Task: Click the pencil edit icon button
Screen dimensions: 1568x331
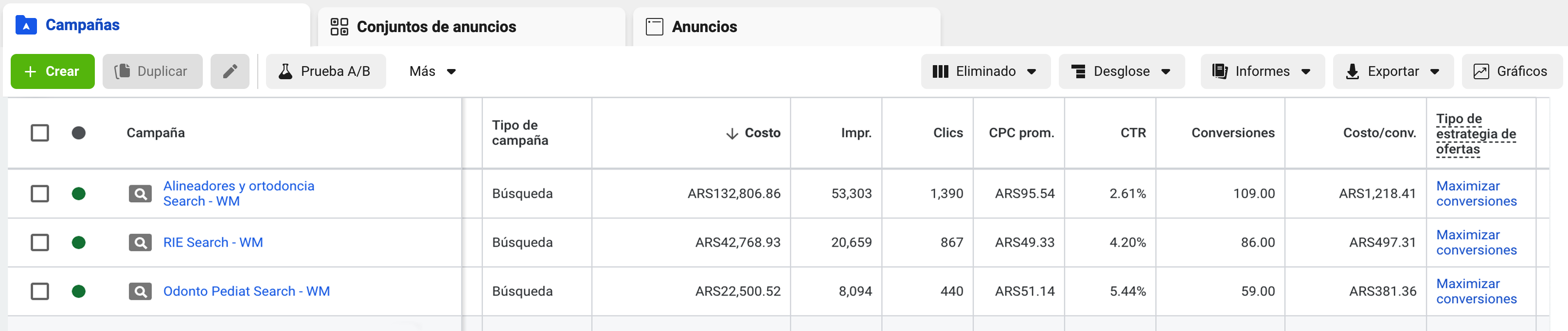Action: [x=230, y=71]
